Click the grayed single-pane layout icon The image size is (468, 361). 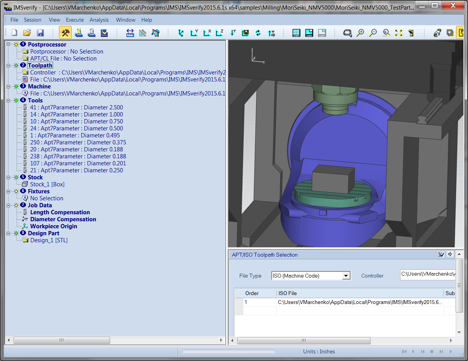[x=322, y=33]
